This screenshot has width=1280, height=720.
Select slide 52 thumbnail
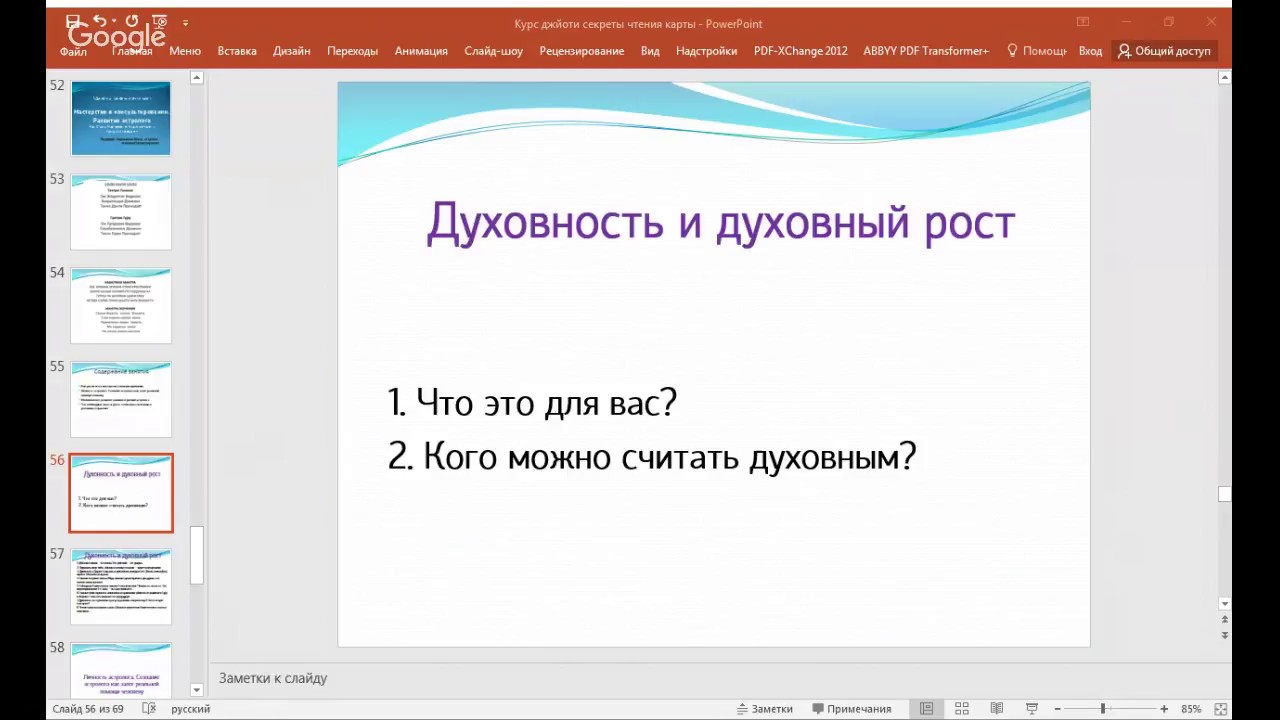tap(121, 119)
